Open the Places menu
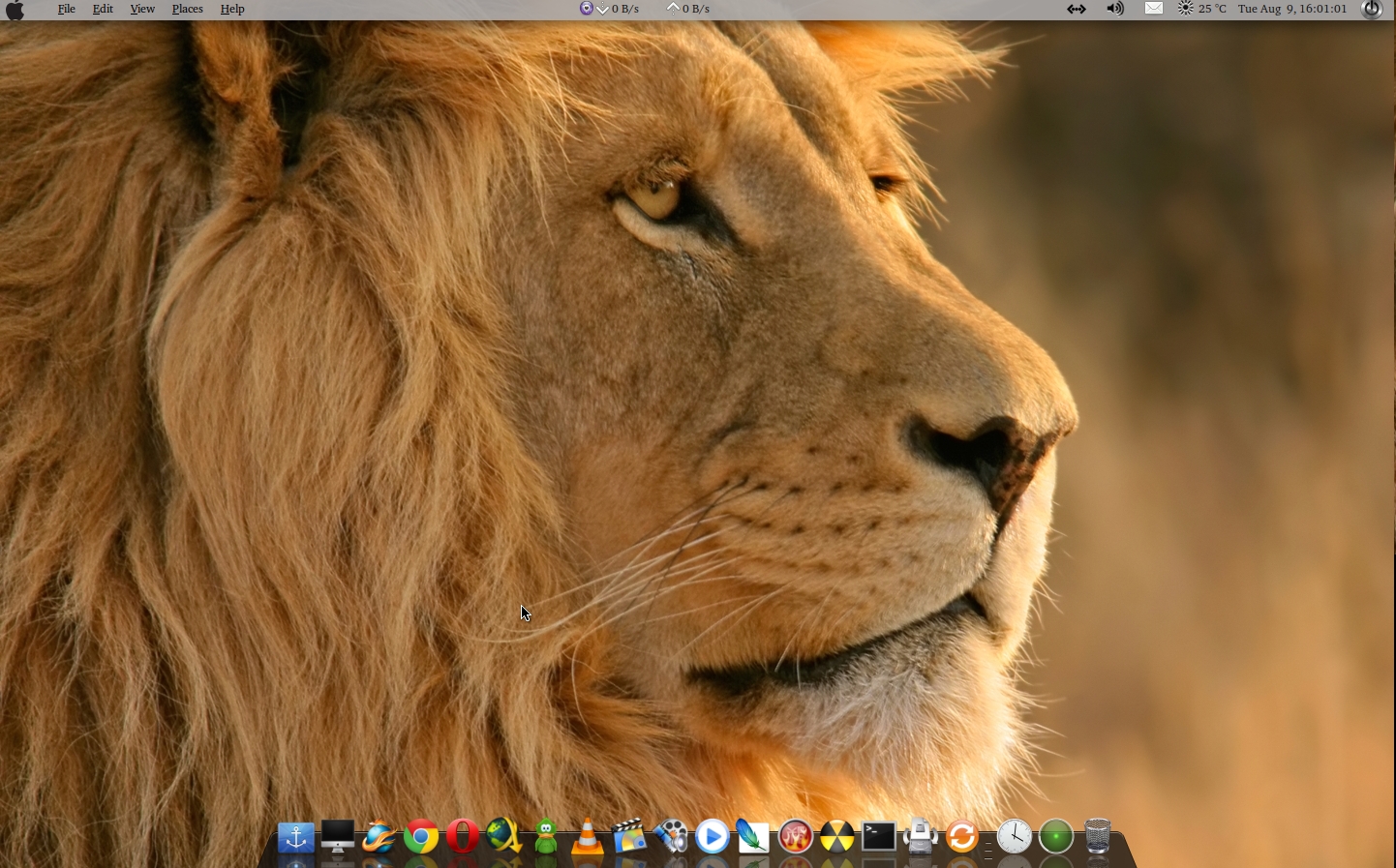 click(187, 9)
